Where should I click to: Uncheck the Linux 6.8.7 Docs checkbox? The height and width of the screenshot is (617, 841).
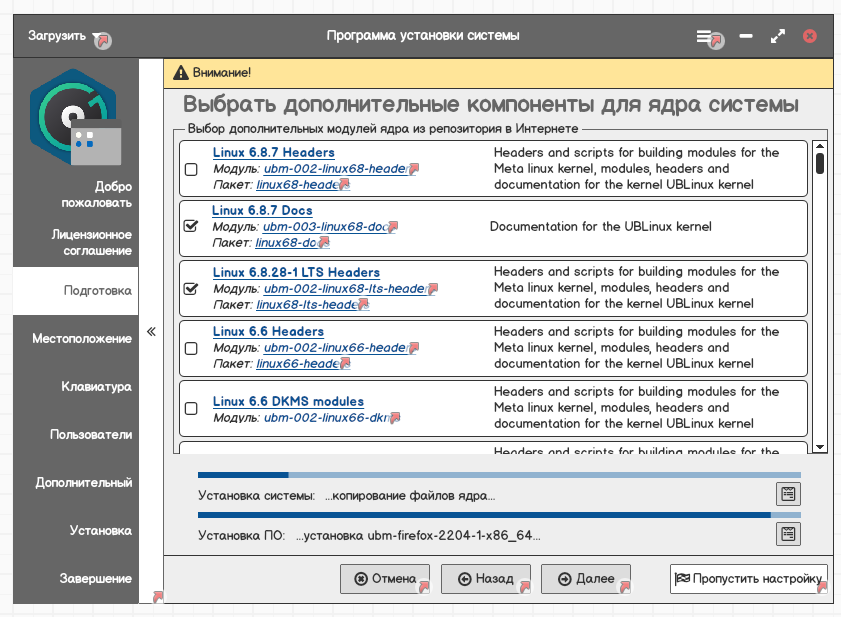point(191,227)
